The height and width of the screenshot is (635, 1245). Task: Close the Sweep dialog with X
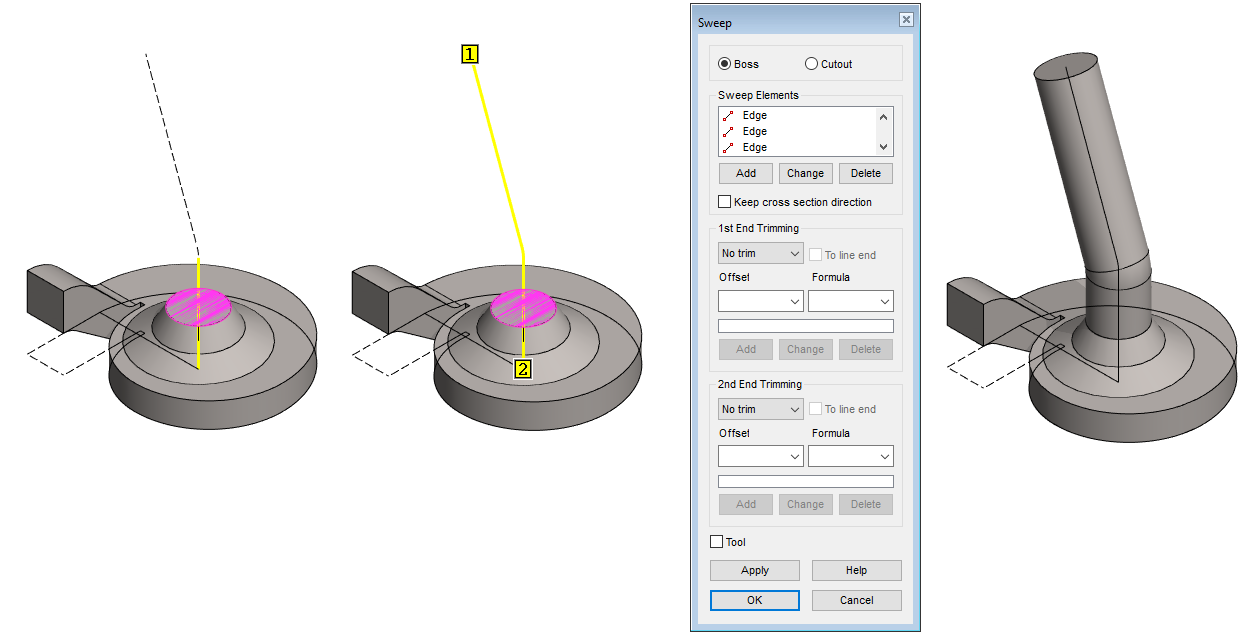[x=906, y=20]
